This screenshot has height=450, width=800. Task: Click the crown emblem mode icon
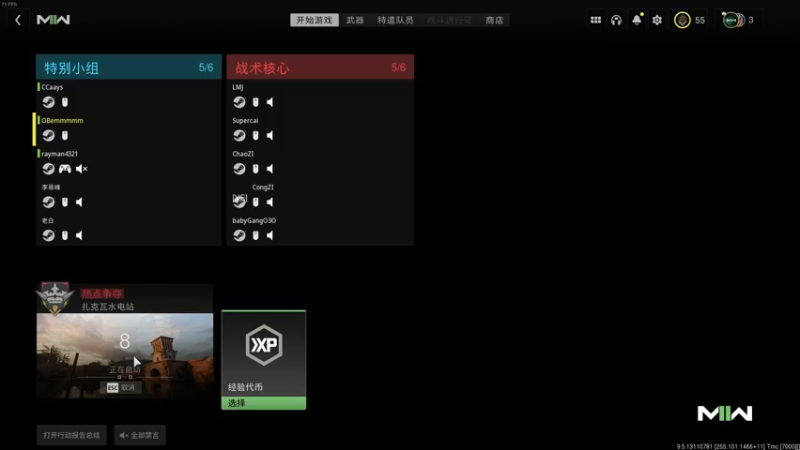[x=55, y=297]
